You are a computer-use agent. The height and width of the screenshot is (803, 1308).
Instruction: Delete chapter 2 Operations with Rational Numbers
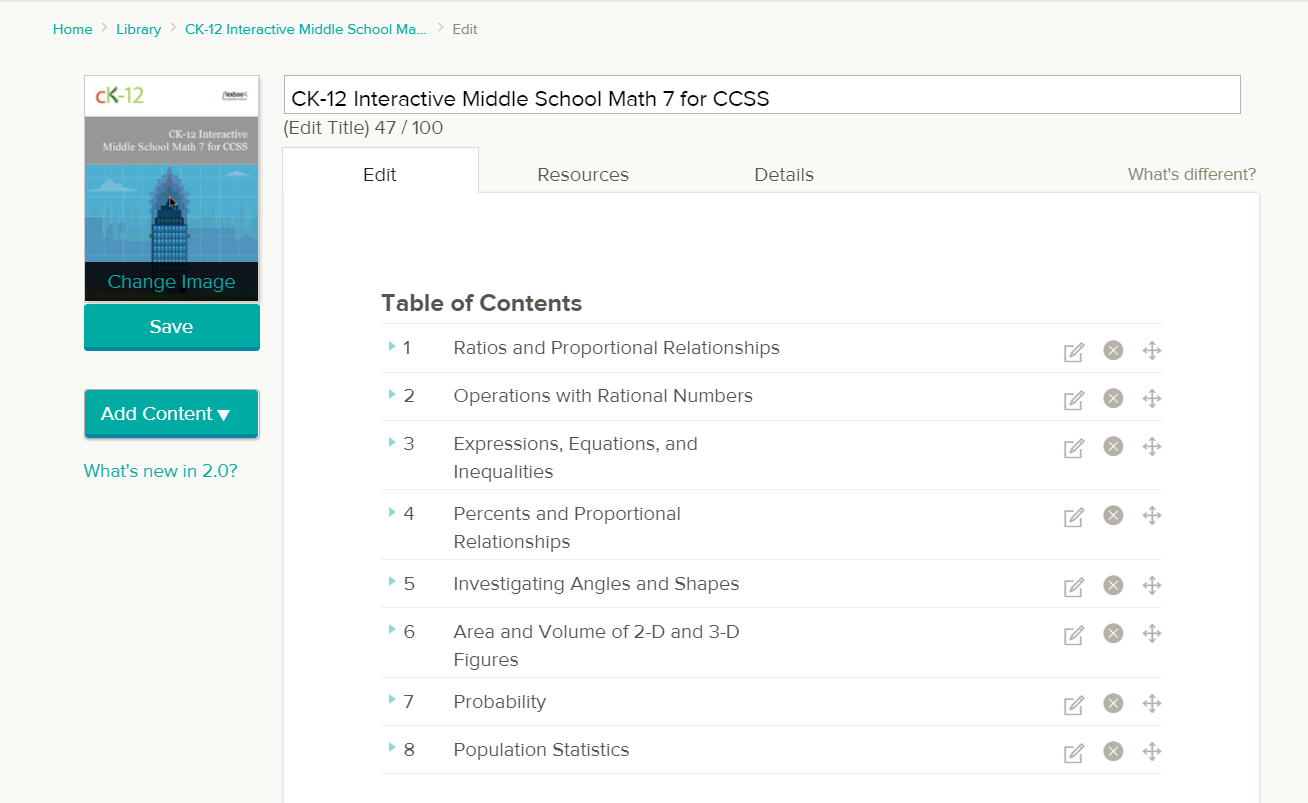click(x=1113, y=398)
